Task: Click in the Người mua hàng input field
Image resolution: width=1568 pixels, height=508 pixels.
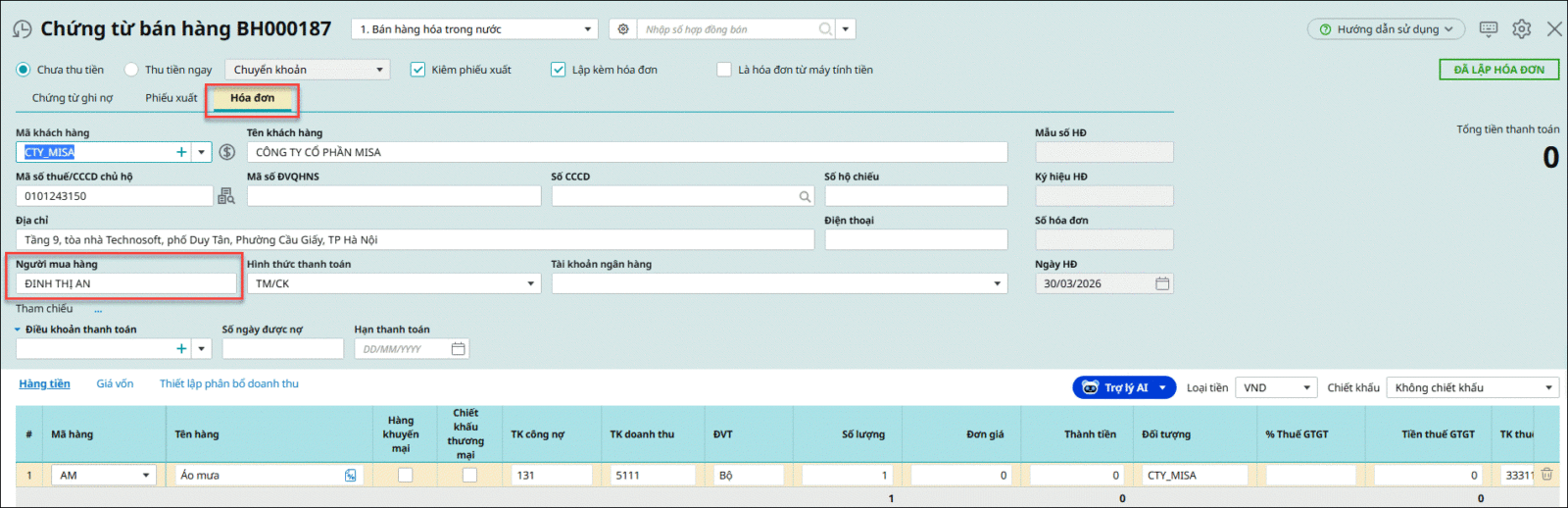Action: coord(125,283)
